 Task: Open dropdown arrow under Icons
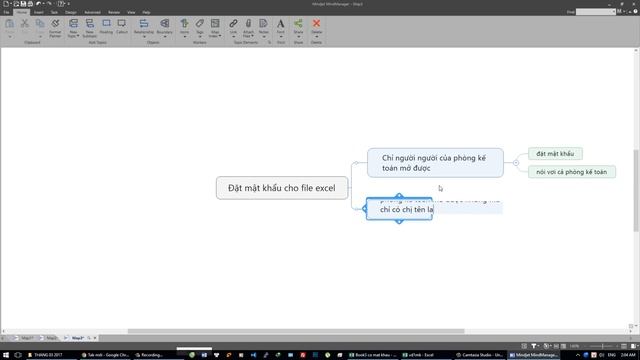click(184, 37)
